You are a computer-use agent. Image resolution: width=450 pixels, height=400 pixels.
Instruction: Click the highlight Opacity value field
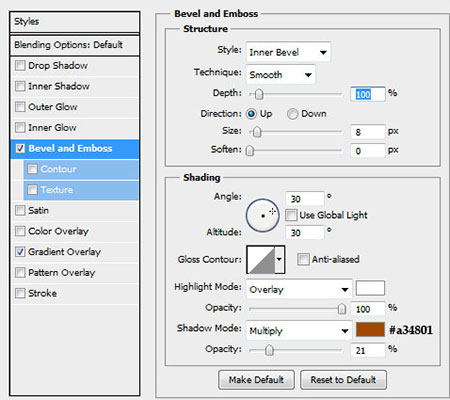click(x=368, y=309)
